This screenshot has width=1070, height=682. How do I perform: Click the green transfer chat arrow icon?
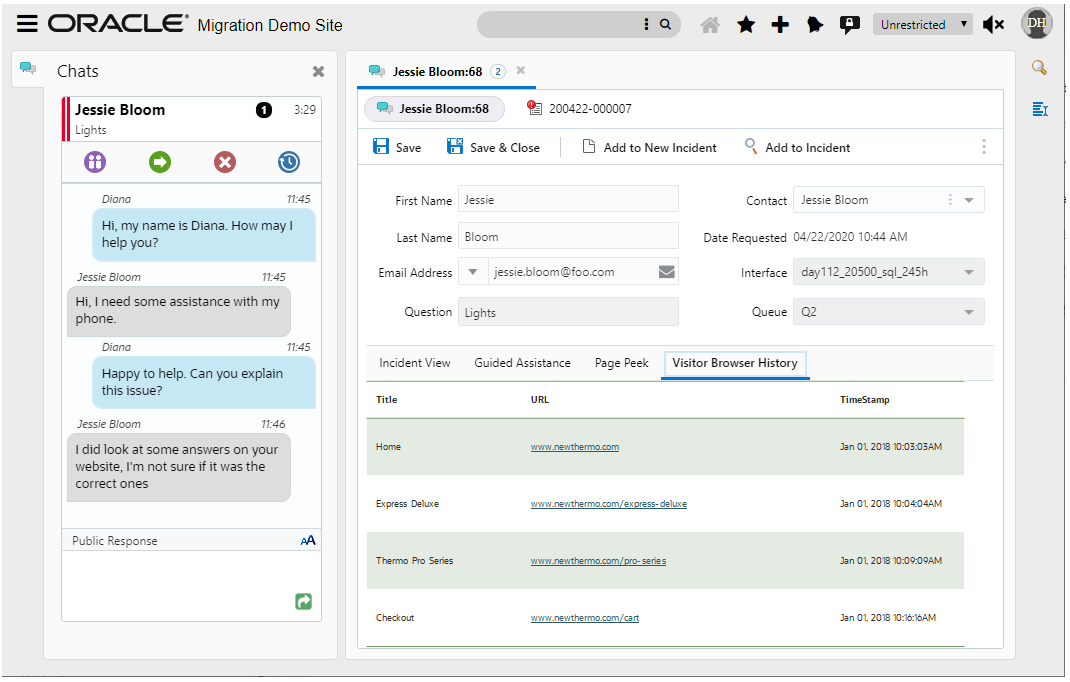(x=160, y=162)
